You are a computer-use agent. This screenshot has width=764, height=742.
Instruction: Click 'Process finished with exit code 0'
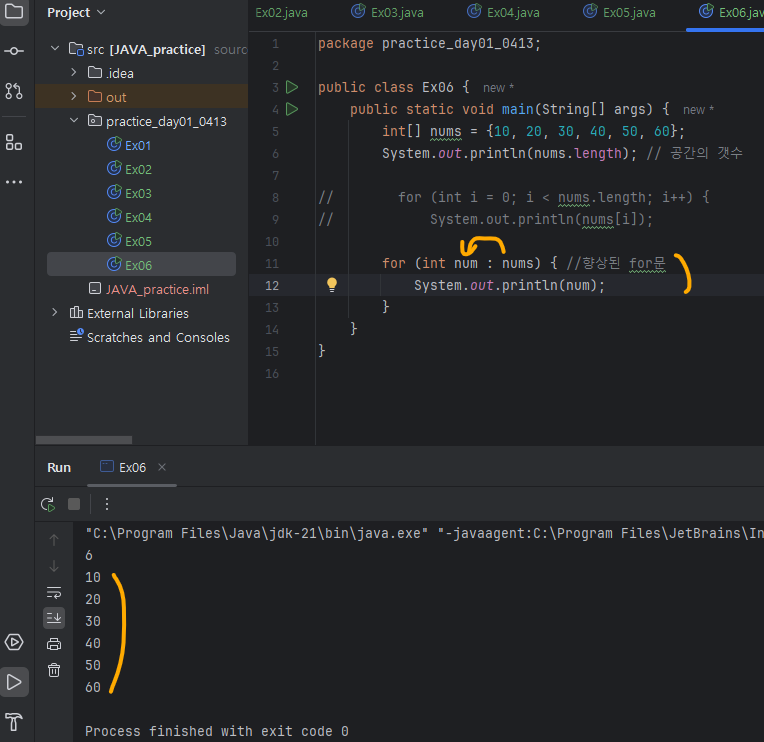coord(217,731)
